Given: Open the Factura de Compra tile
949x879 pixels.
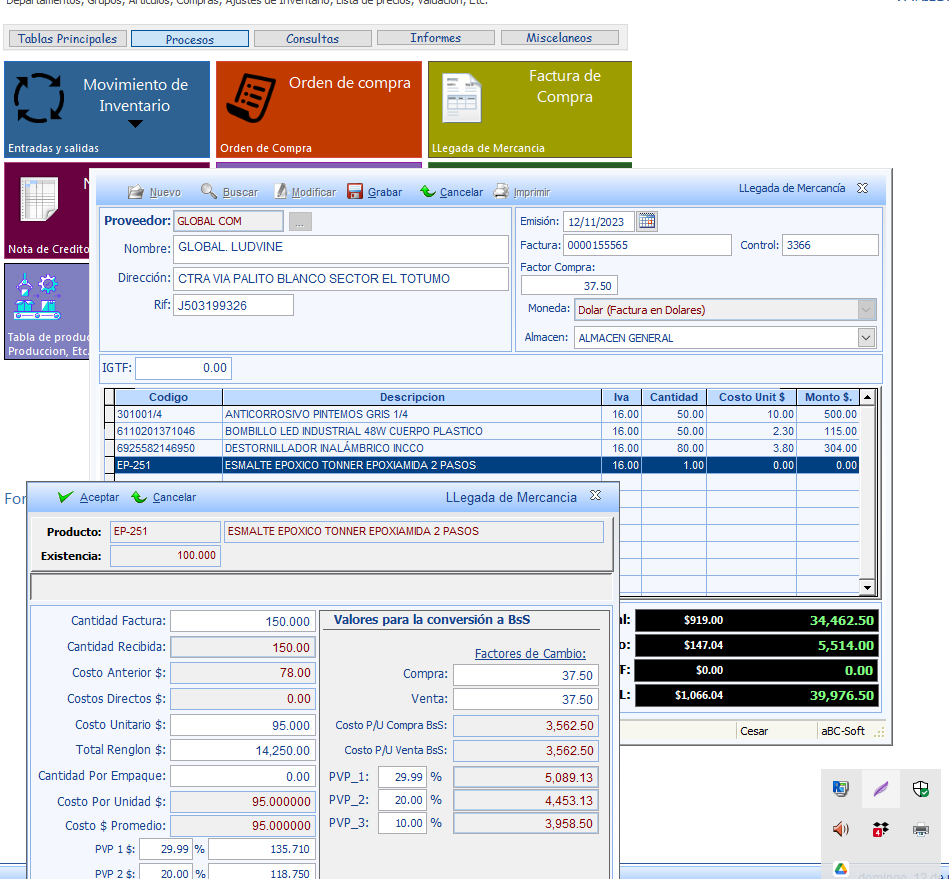Looking at the screenshot, I should tap(530, 109).
